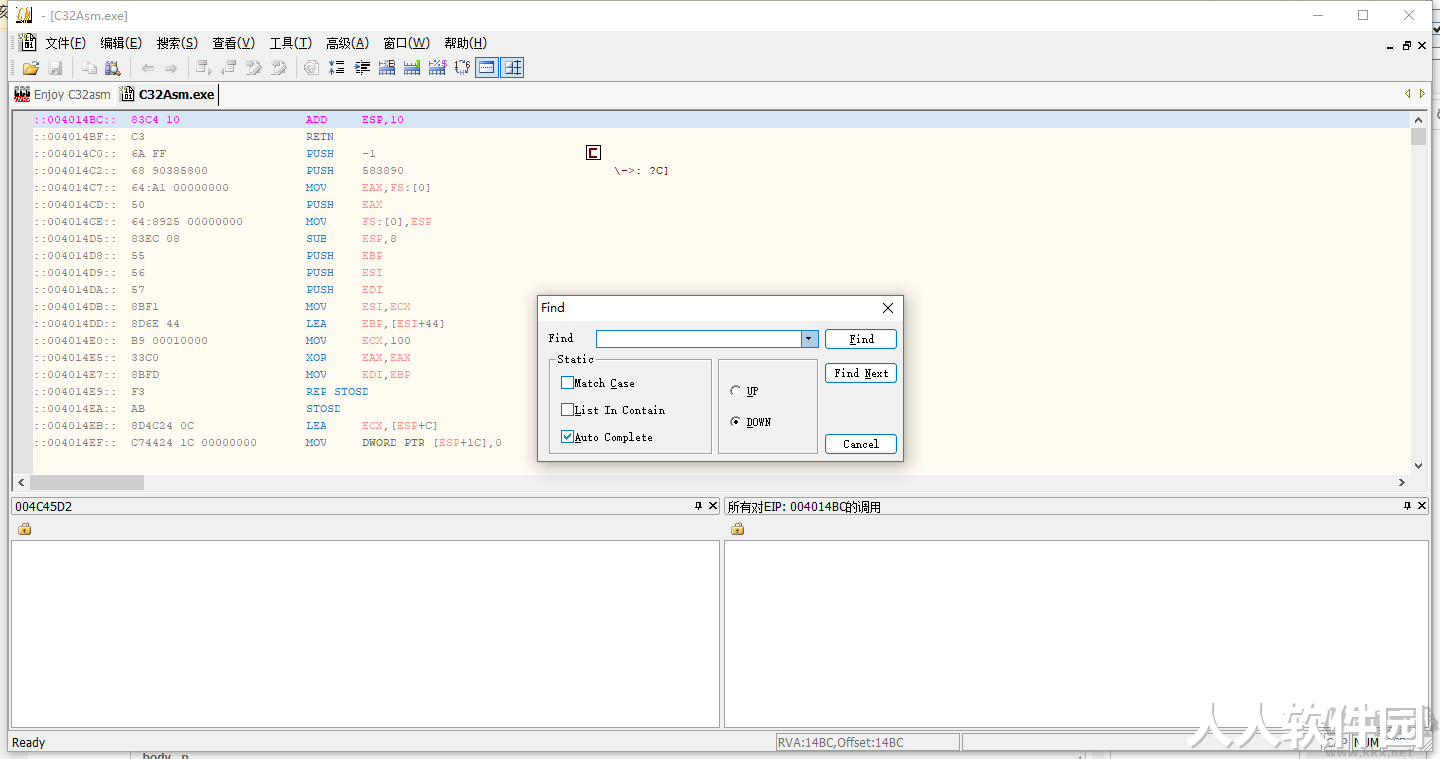Open the 帮助(H) menu
This screenshot has height=759, width=1440.
click(465, 43)
